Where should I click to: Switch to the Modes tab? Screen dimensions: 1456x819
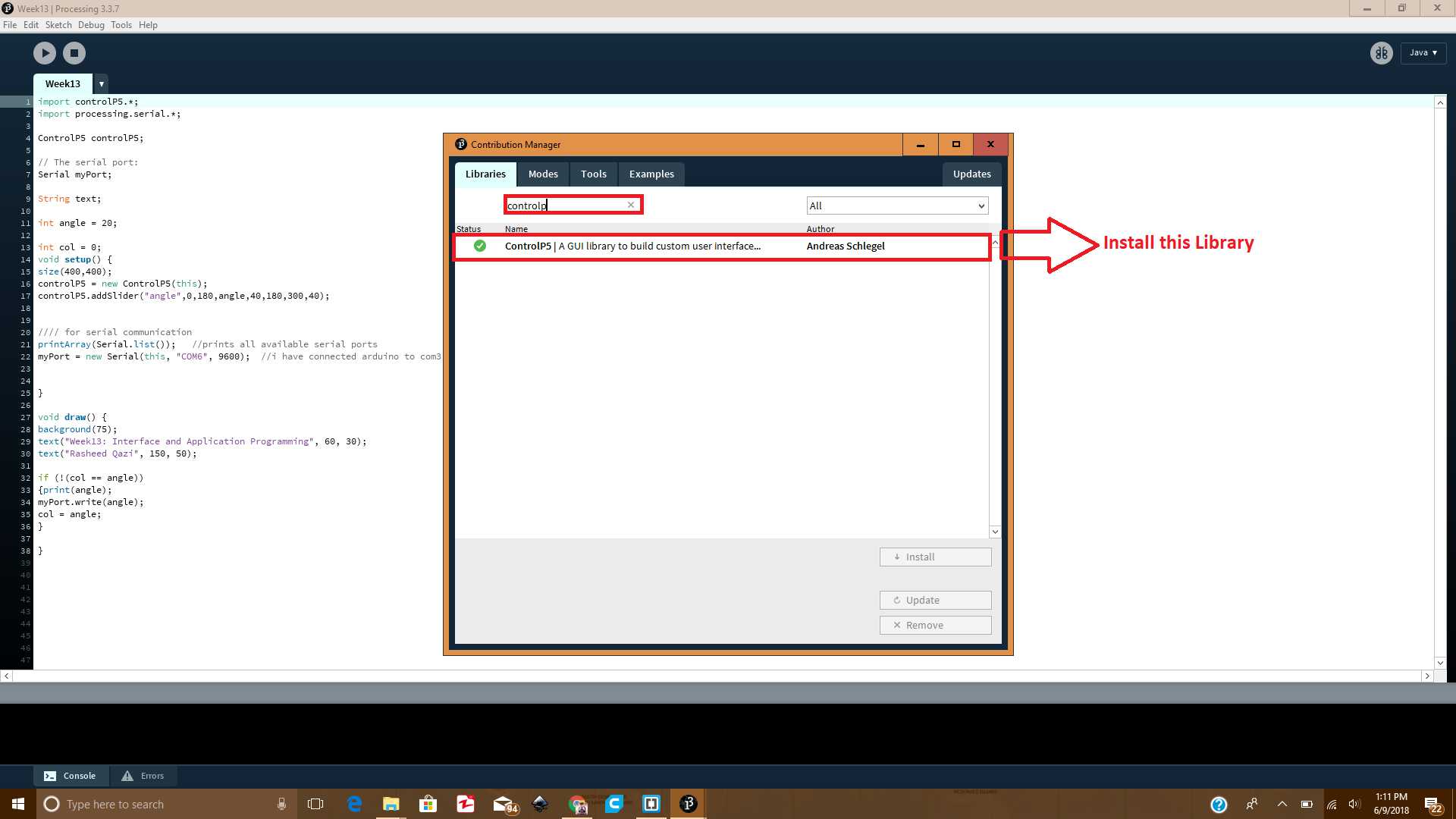pos(543,174)
